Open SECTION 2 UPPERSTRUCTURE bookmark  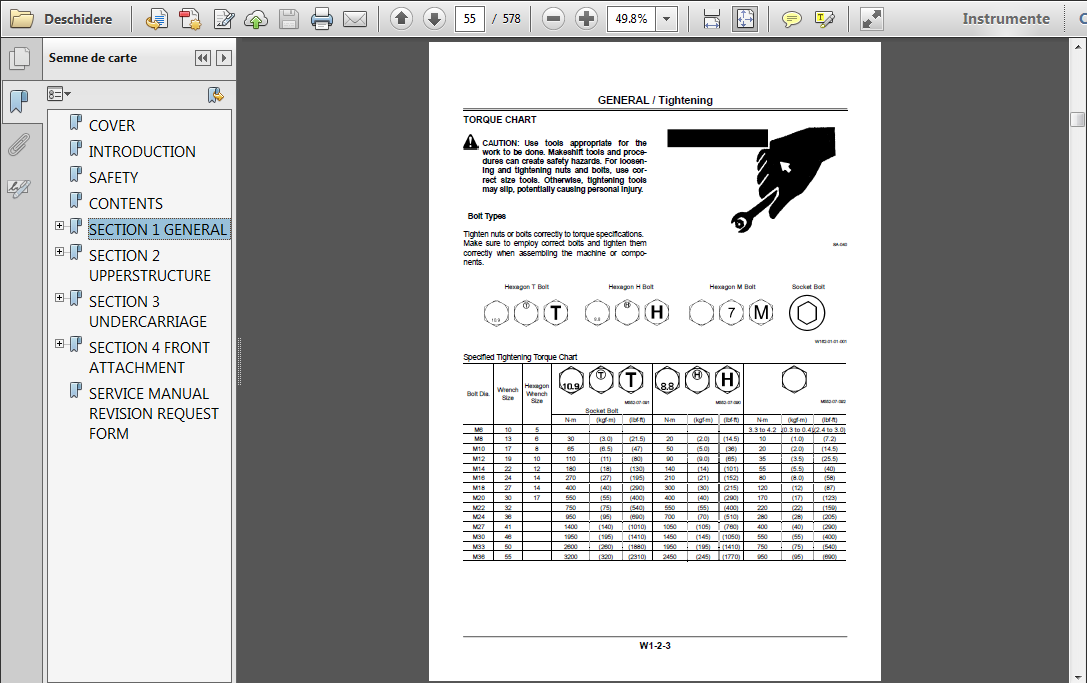(x=150, y=266)
